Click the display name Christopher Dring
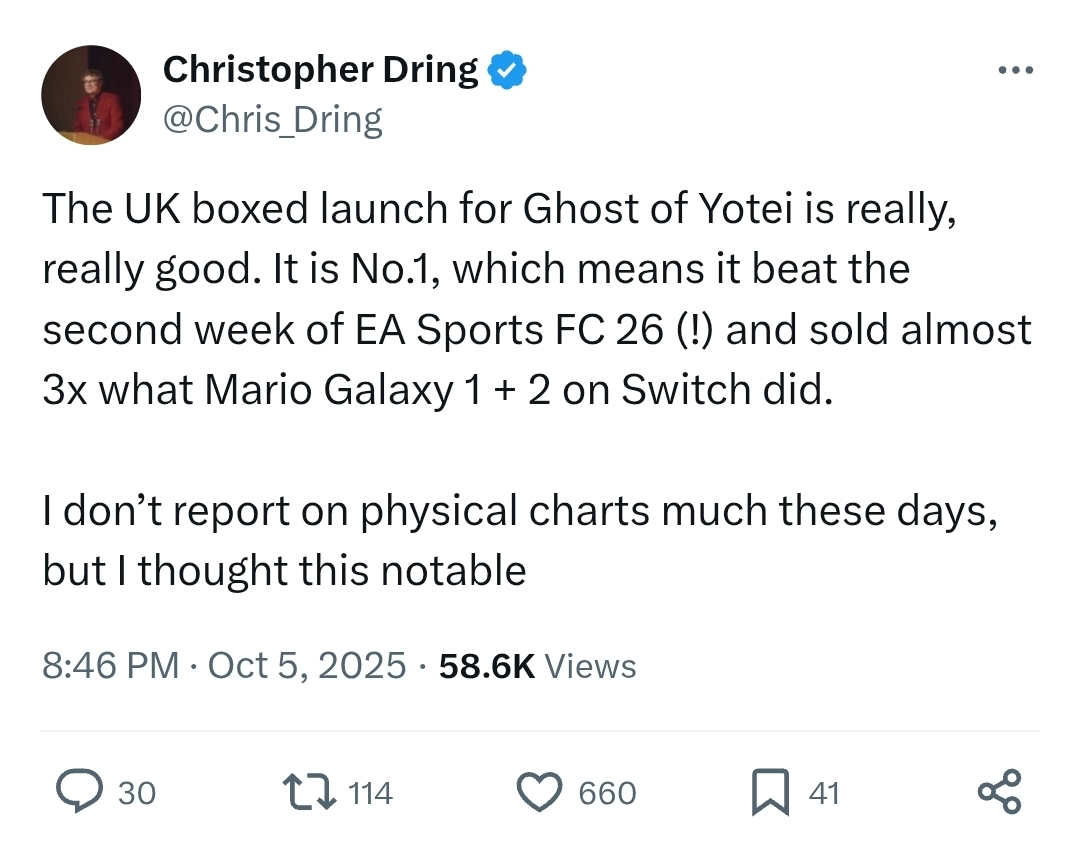 click(x=320, y=70)
